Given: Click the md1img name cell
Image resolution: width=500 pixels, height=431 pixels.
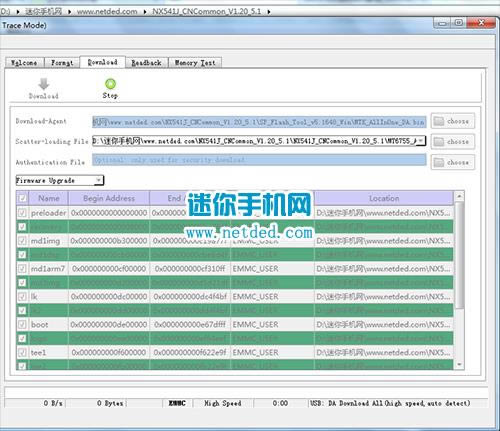Looking at the screenshot, I should click(x=49, y=240).
